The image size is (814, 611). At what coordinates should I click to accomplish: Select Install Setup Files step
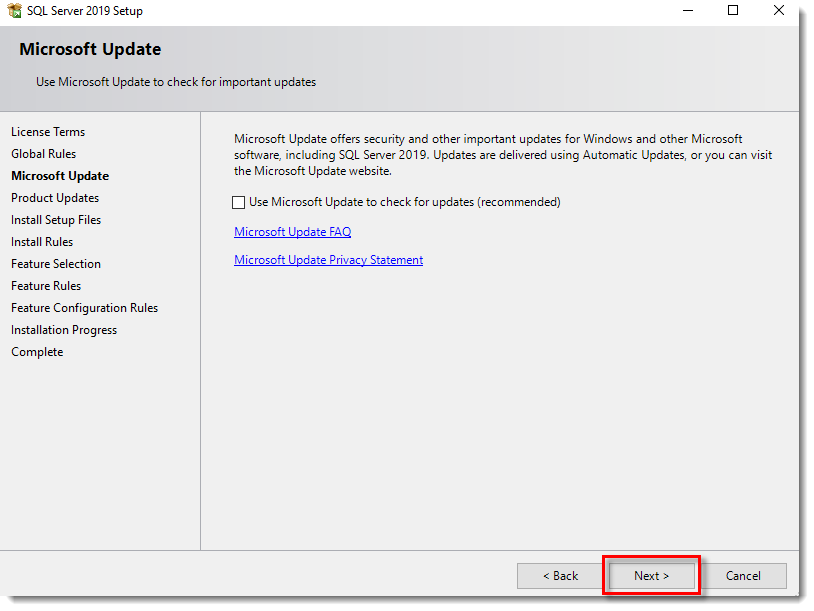tap(56, 220)
